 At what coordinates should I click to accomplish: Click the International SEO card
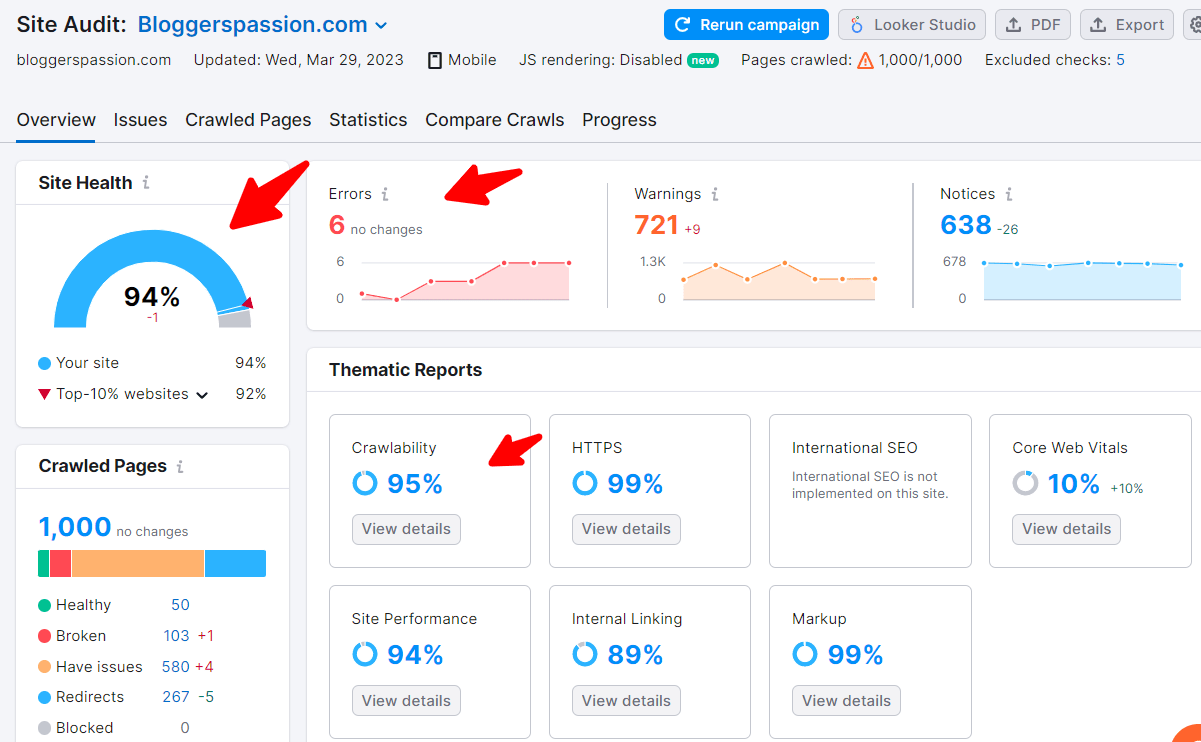coord(870,491)
